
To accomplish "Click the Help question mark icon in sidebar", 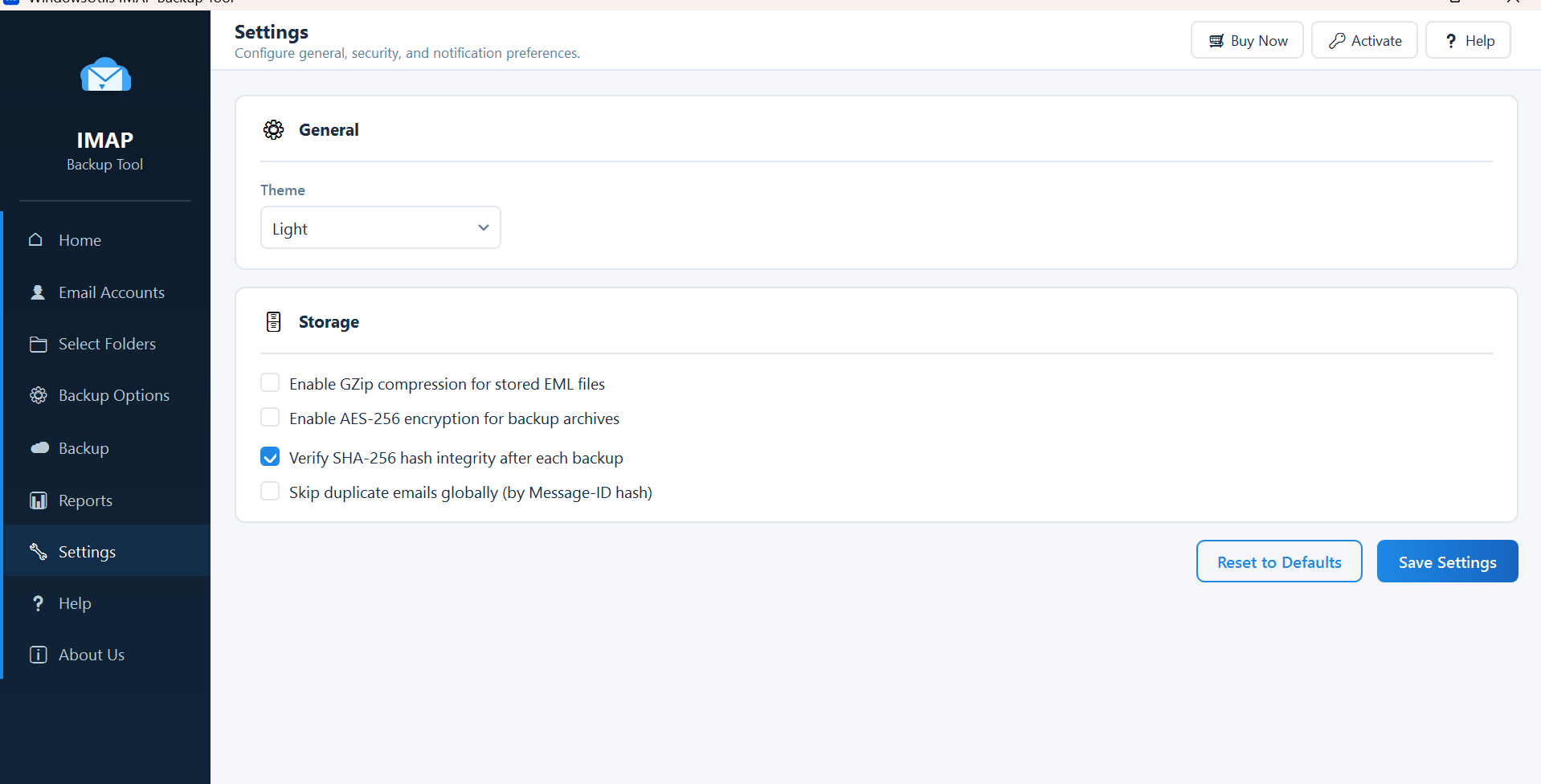I will point(38,603).
